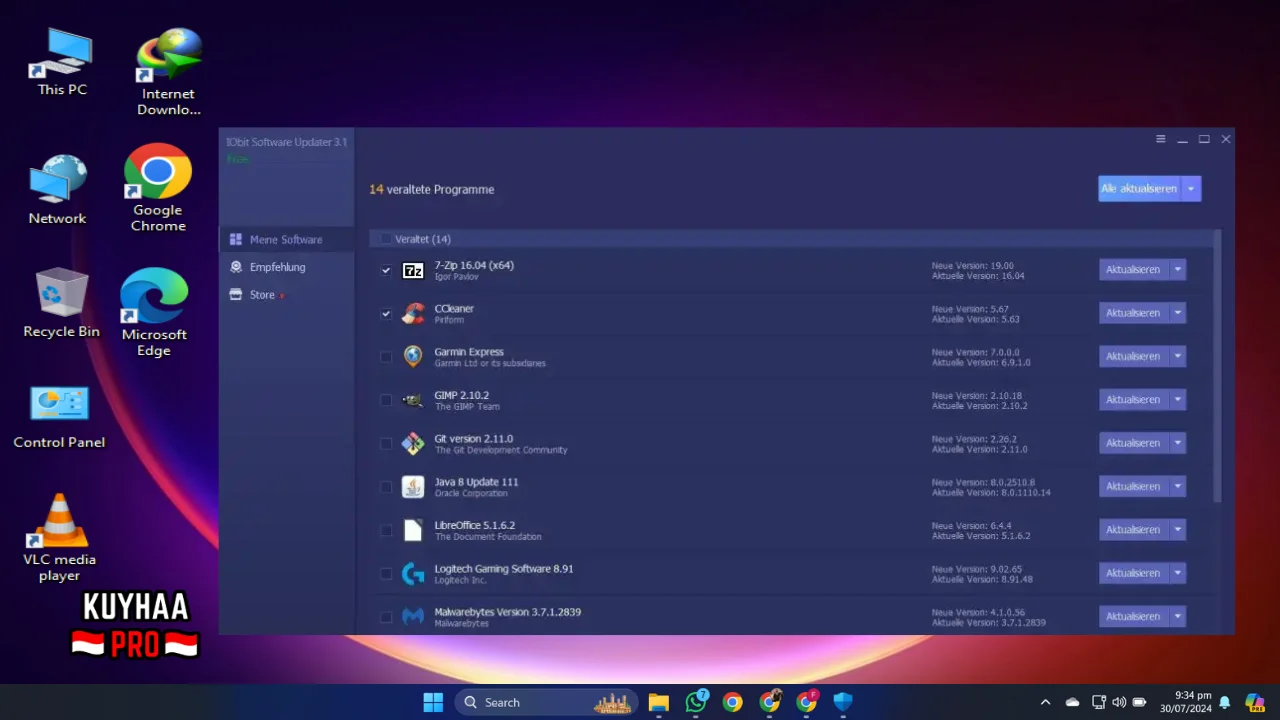Screen dimensions: 1280x720
Task: Expand the Java 8 Aktualisieren dropdown arrow
Action: tap(1178, 486)
